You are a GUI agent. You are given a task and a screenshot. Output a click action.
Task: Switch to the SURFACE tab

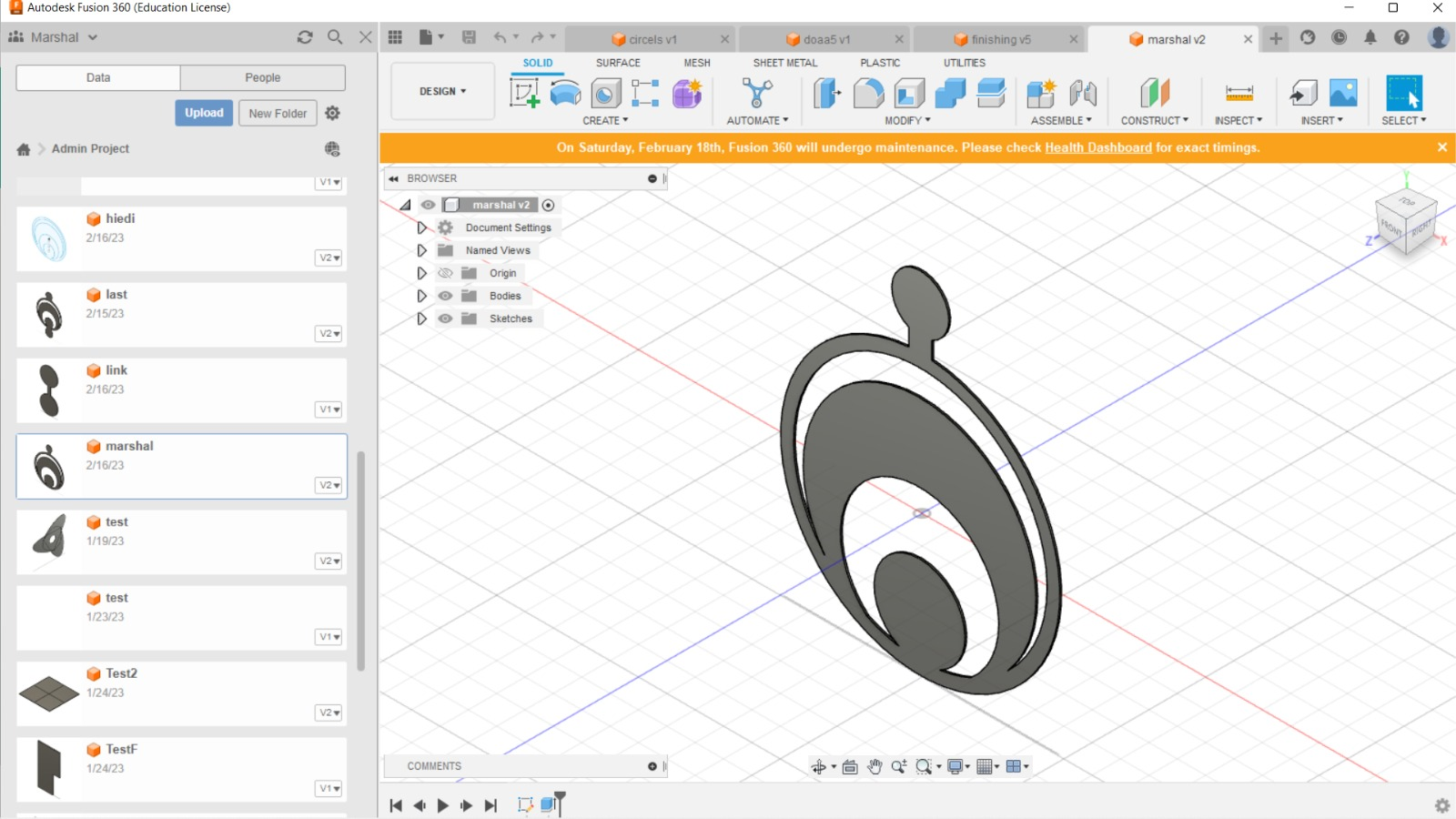(x=618, y=63)
